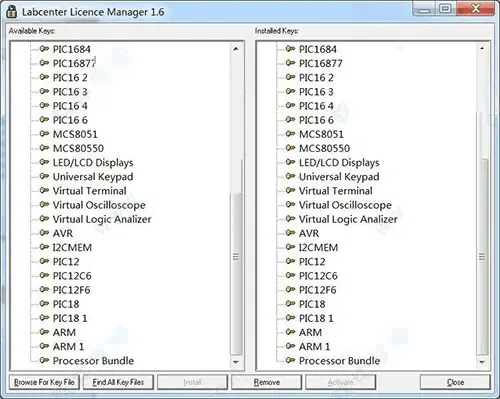The image size is (500, 399).
Task: Click key icon beside PIC12 in Installed Keys
Action: pyautogui.click(x=290, y=261)
